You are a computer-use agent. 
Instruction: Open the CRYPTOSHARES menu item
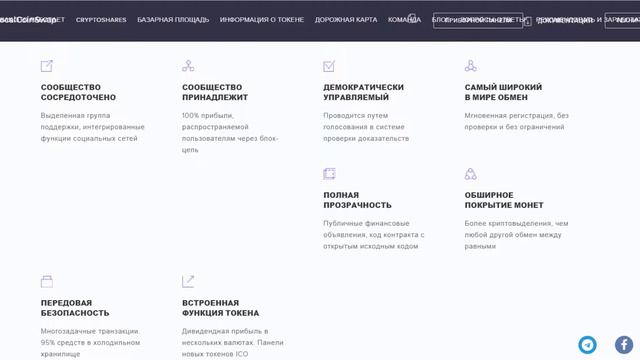[x=101, y=20]
